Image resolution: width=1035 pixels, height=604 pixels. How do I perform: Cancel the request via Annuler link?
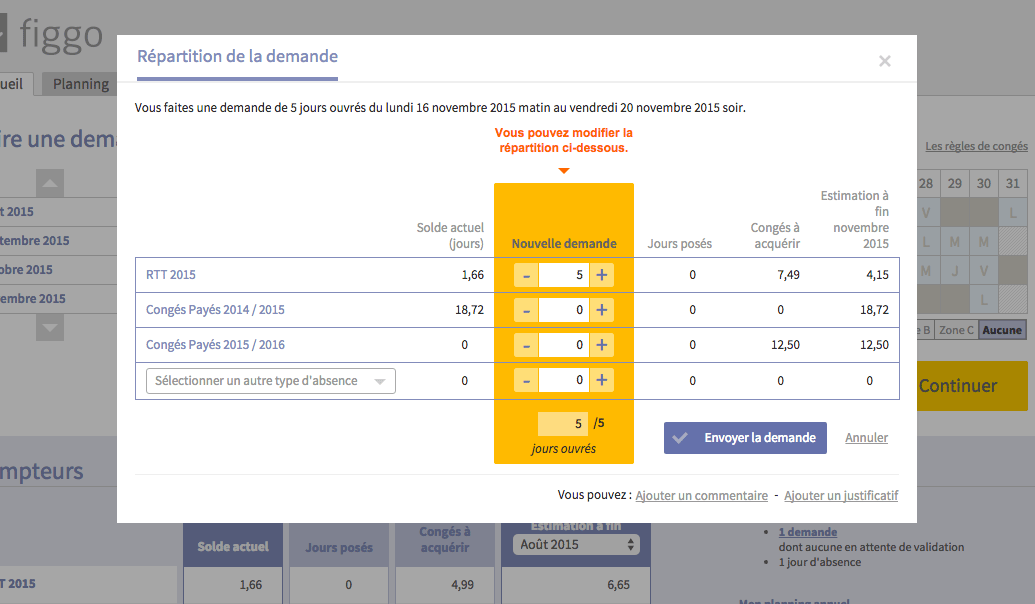point(866,438)
